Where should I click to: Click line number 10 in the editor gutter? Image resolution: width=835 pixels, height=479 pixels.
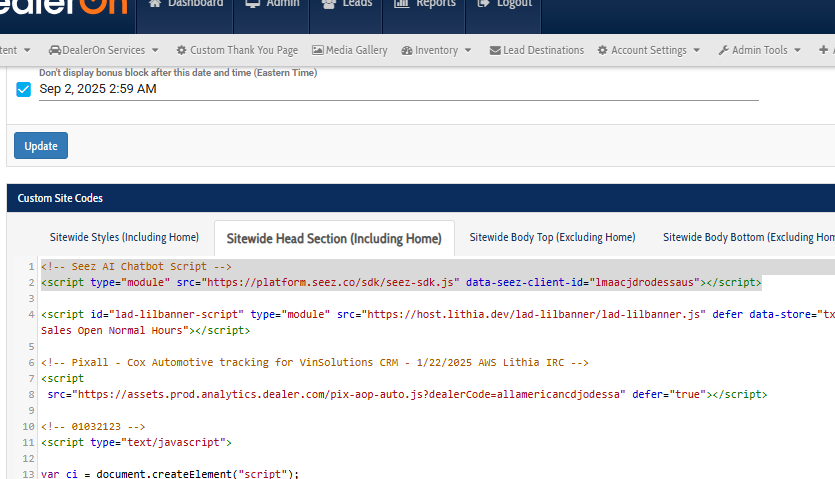point(28,426)
